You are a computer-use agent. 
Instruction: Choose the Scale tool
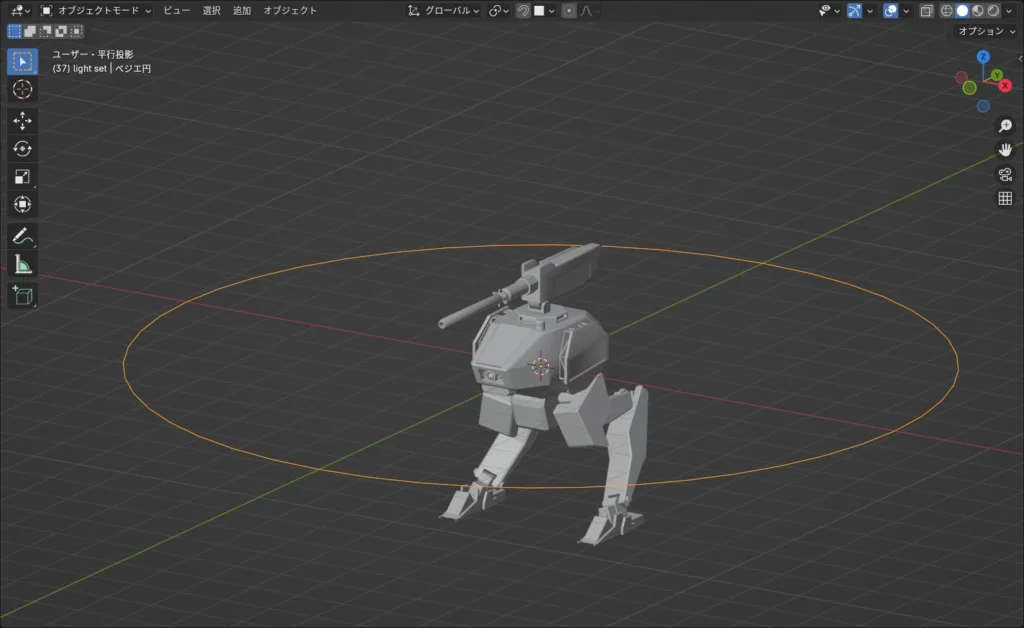point(22,177)
